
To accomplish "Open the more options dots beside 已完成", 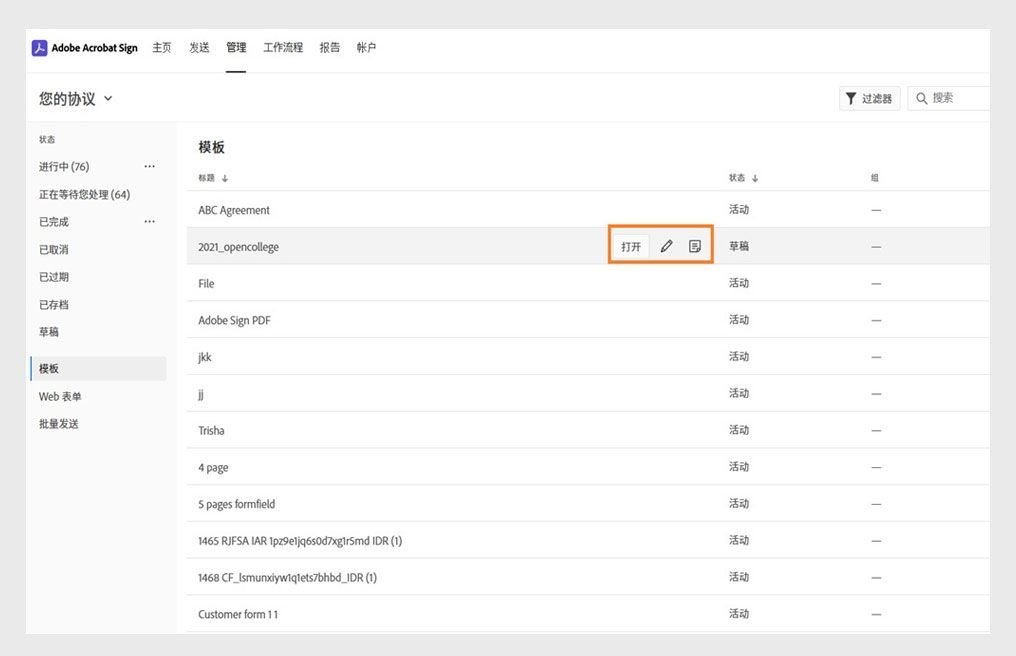I will coord(150,222).
